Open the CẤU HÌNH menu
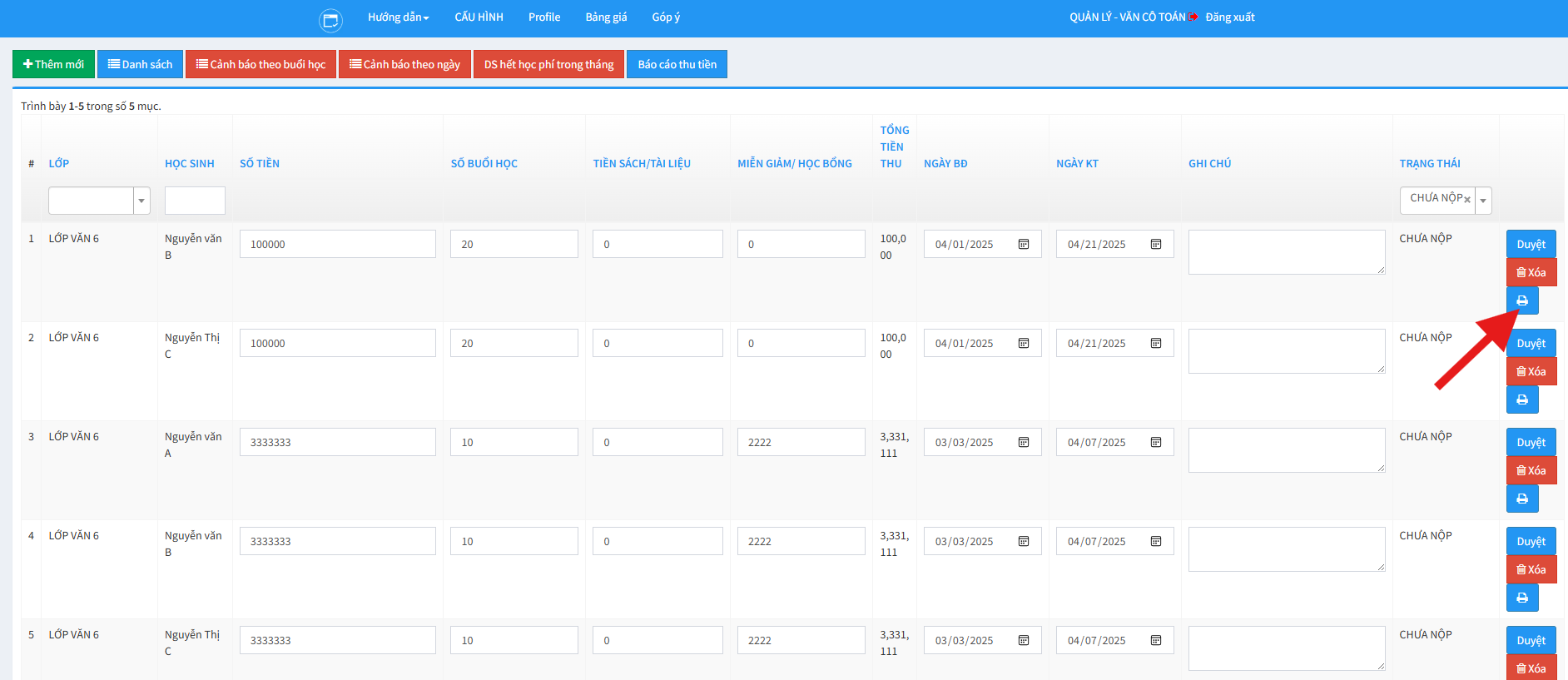Screen dimensions: 1568x680 (x=479, y=17)
